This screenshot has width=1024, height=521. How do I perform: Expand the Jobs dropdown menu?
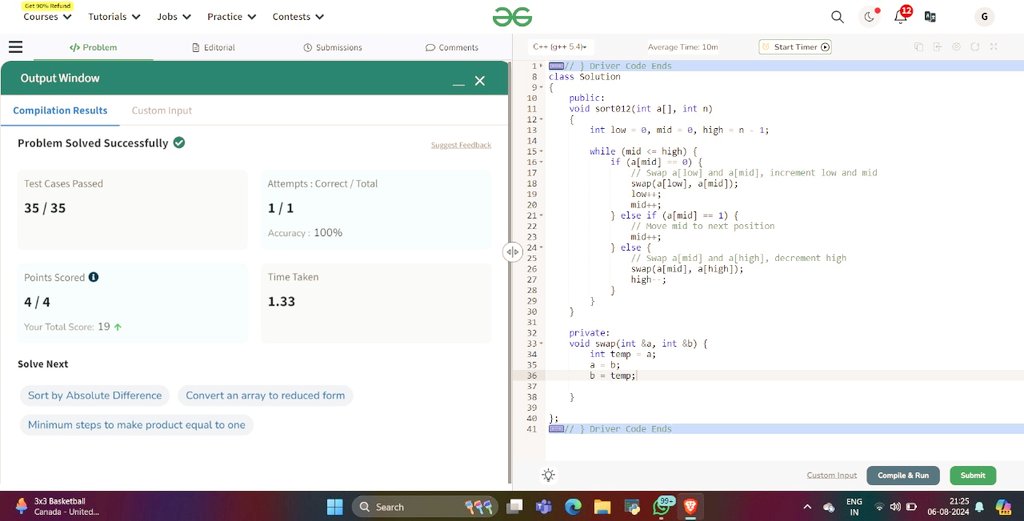click(x=174, y=17)
